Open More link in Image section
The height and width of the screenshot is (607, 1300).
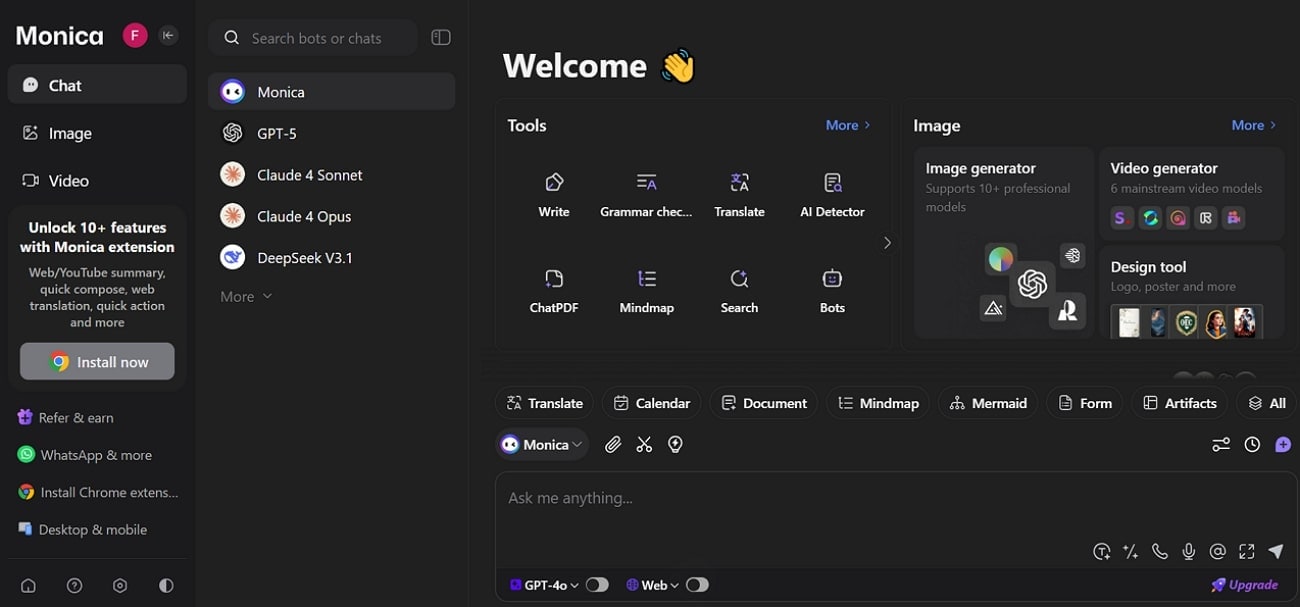click(x=1254, y=125)
